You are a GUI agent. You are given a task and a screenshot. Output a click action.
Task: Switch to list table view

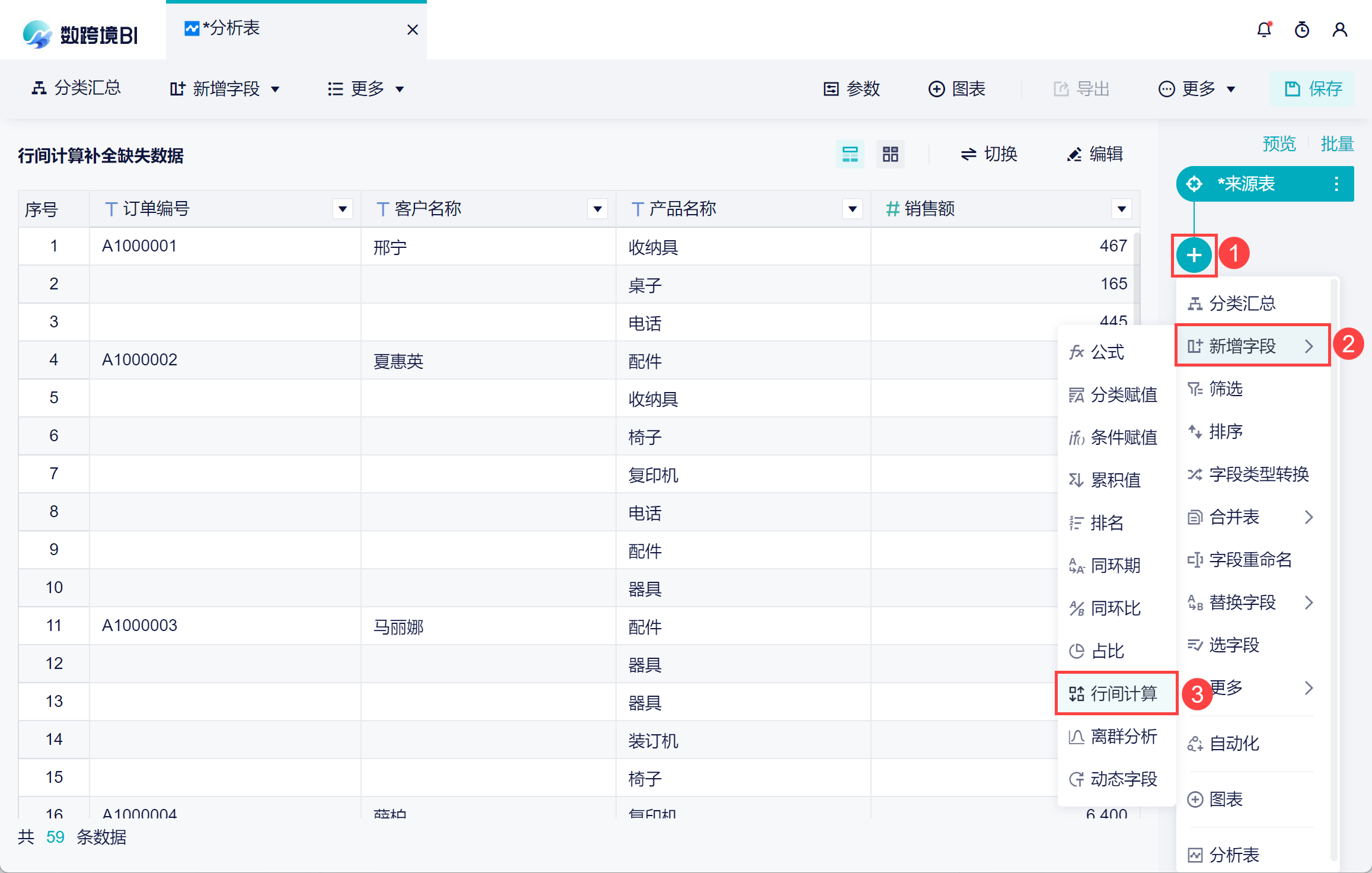coord(850,154)
